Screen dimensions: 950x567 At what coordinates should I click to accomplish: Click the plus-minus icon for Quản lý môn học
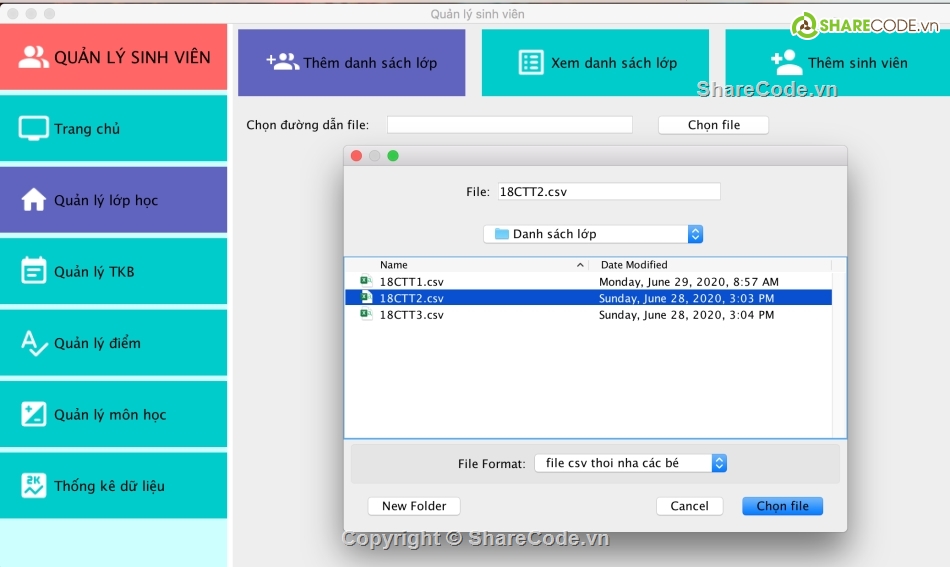click(34, 414)
